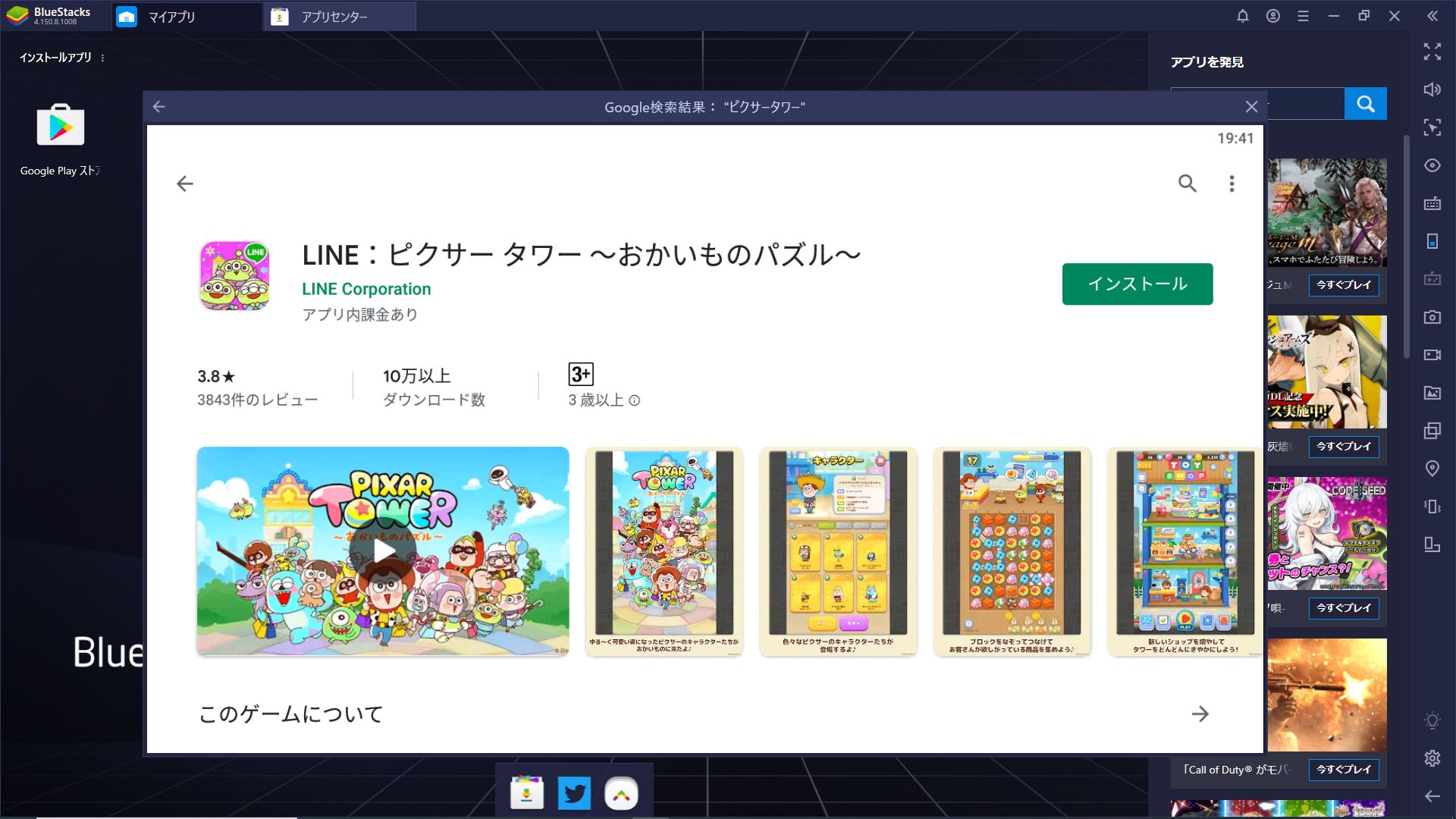The height and width of the screenshot is (819, 1456).
Task: Expand このゲームについて with the arrow
Action: [1200, 714]
